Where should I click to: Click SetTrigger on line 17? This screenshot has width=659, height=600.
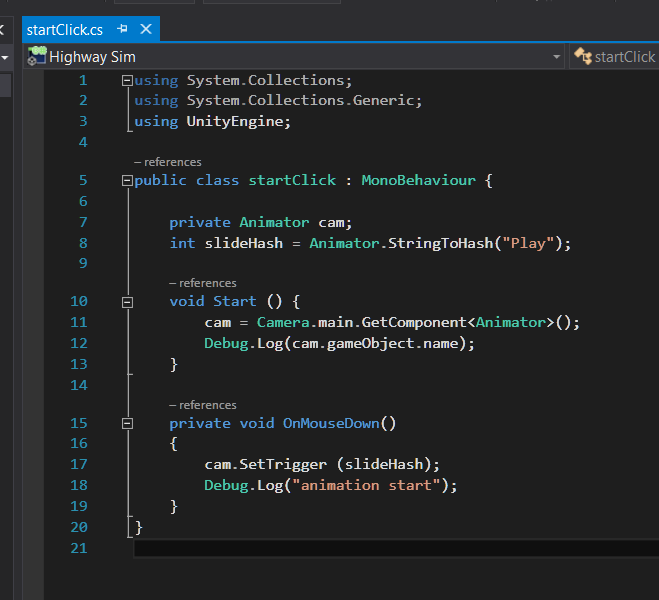[x=283, y=464]
